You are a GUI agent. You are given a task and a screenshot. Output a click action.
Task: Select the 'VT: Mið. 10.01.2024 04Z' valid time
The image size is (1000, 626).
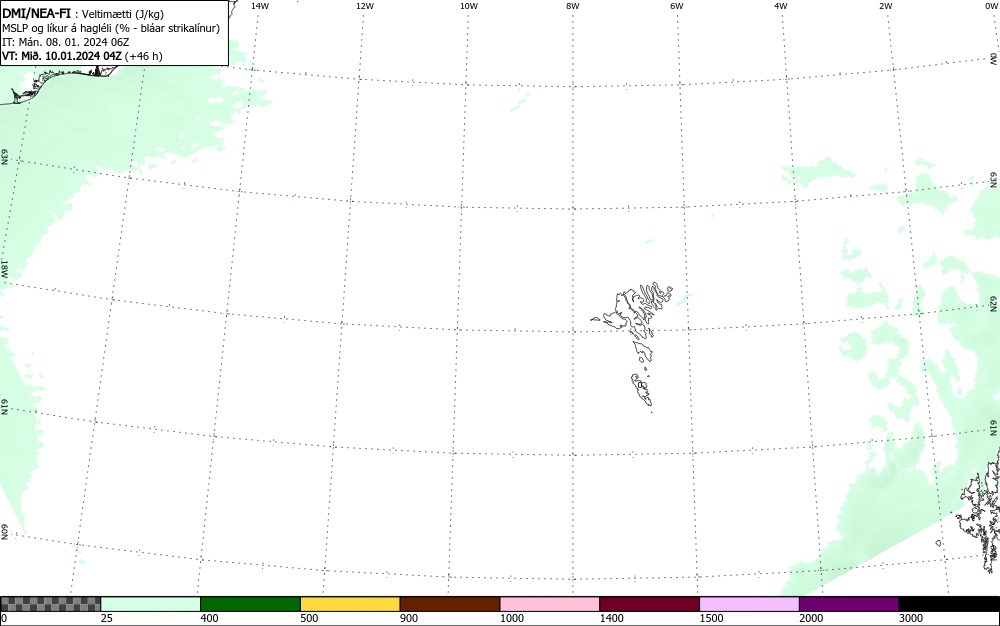(62, 56)
